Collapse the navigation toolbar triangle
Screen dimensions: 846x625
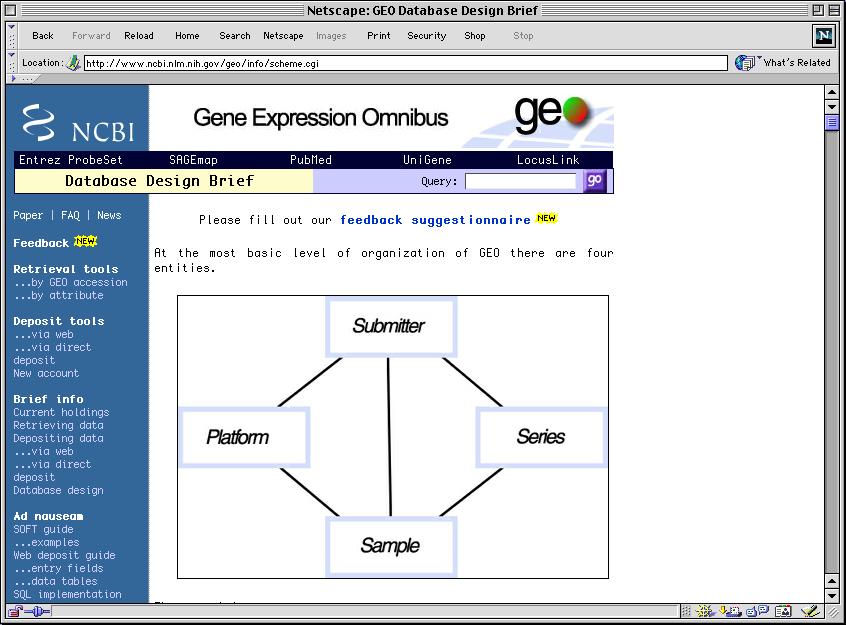(x=11, y=27)
